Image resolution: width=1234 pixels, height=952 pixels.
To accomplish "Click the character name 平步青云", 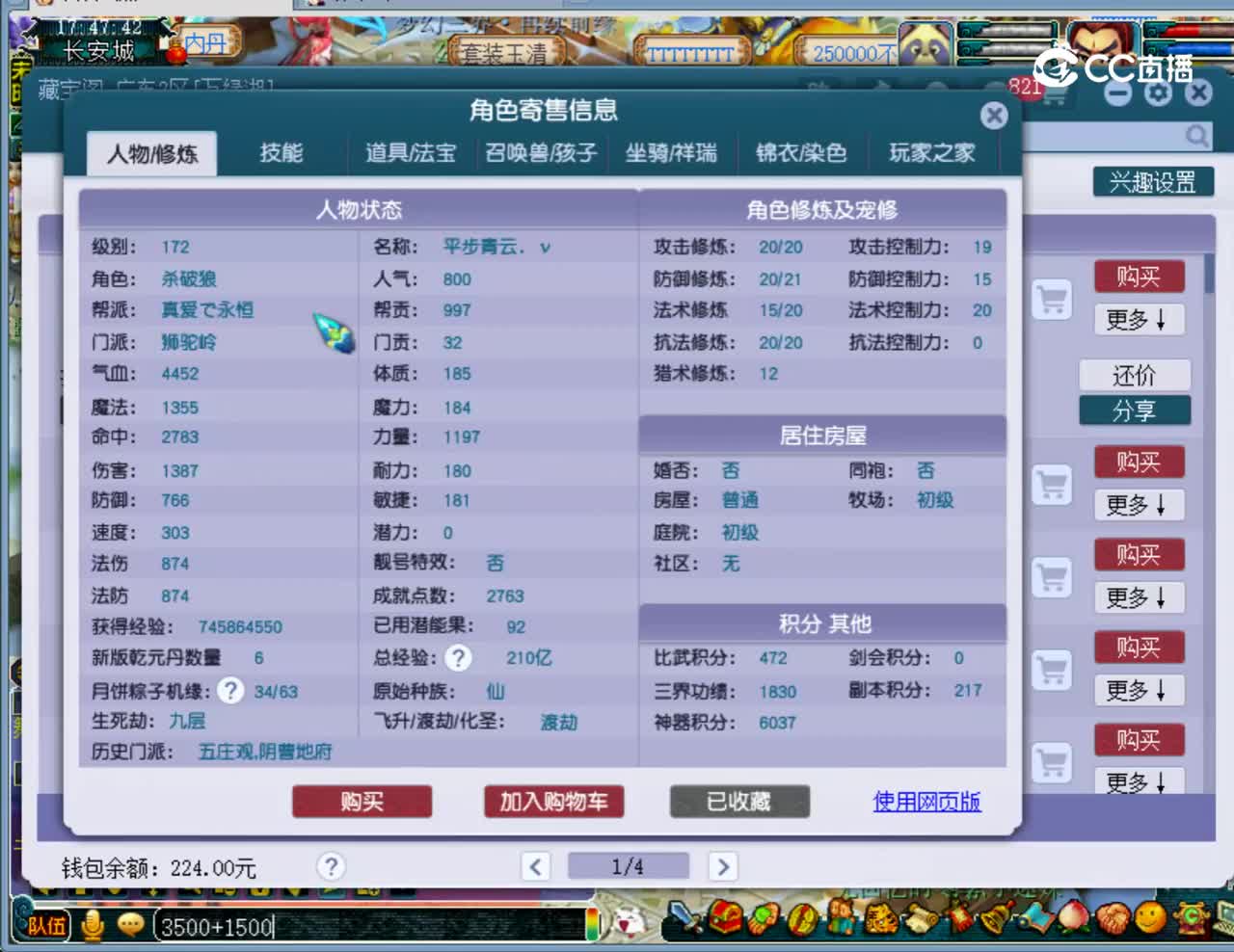I will 496,248.
